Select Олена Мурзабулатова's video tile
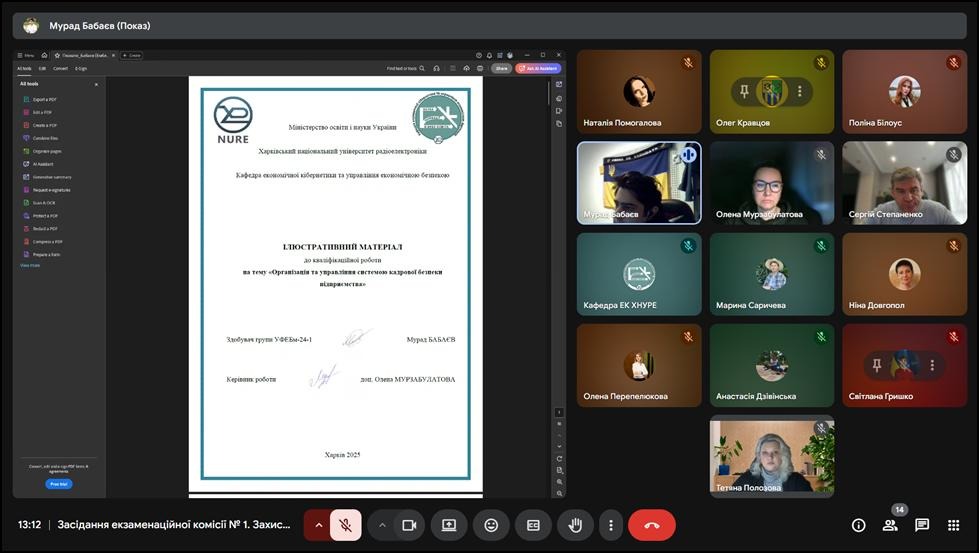 pos(771,183)
